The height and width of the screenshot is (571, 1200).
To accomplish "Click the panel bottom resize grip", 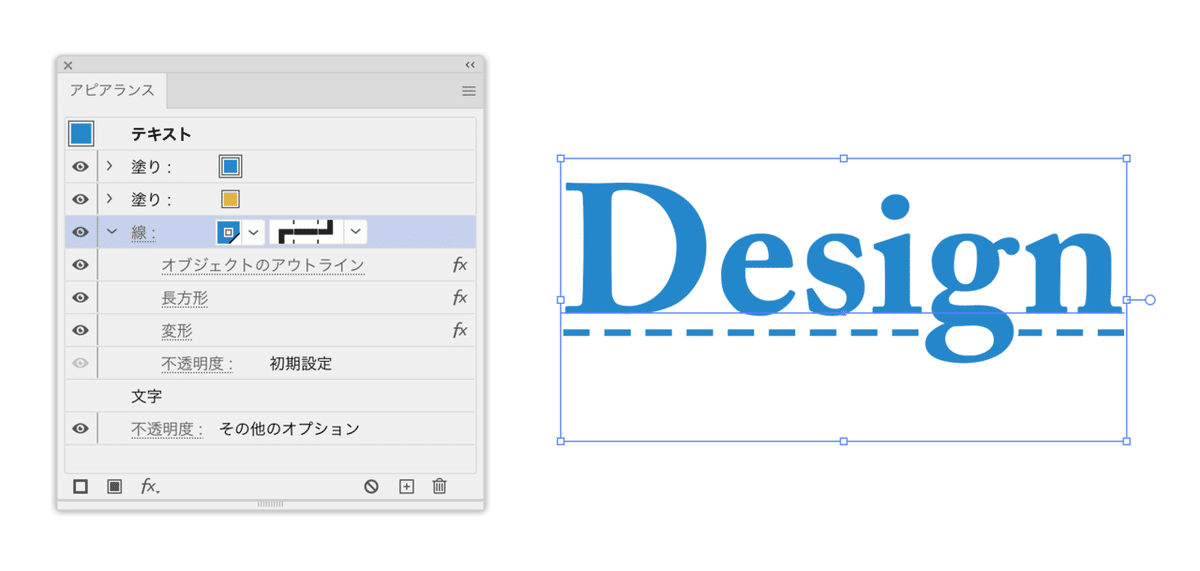I will (270, 504).
